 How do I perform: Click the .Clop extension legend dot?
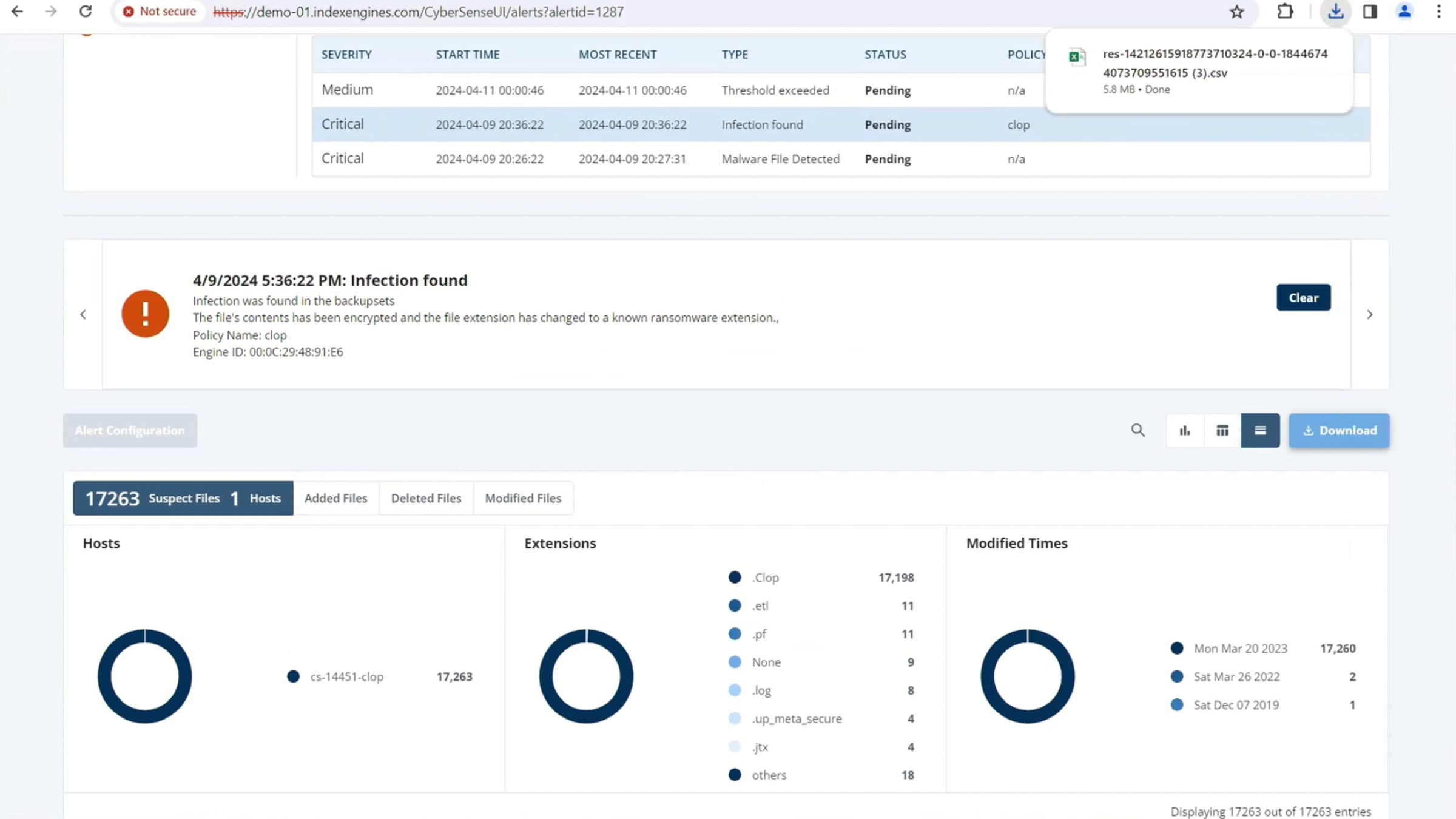tap(734, 578)
